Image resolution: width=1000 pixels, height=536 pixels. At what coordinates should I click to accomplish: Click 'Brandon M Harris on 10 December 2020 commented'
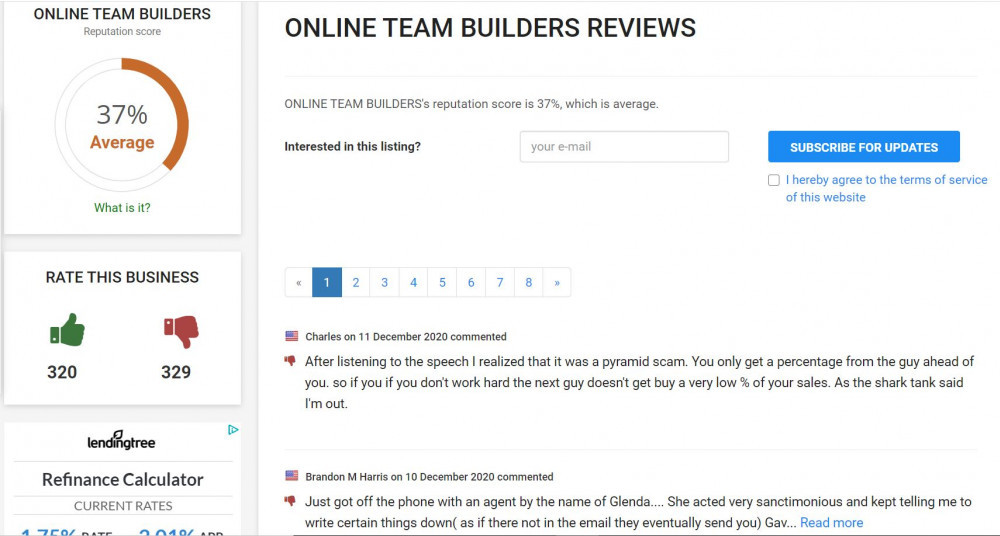pyautogui.click(x=429, y=477)
